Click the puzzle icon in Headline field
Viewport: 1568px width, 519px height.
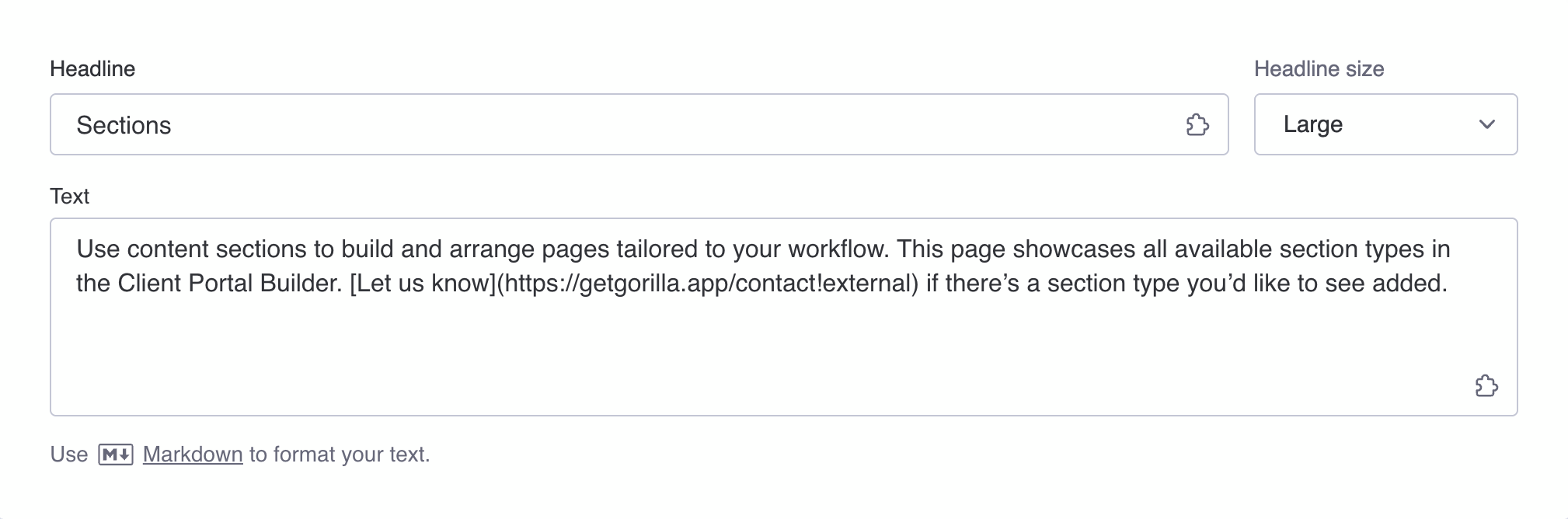tap(1197, 124)
